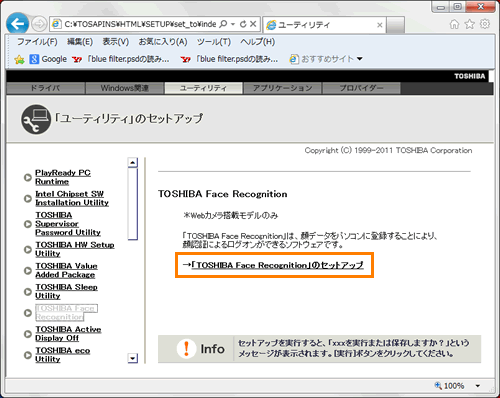
Task: Open Intel Chipset SW Installation Utility link
Action: point(72,198)
